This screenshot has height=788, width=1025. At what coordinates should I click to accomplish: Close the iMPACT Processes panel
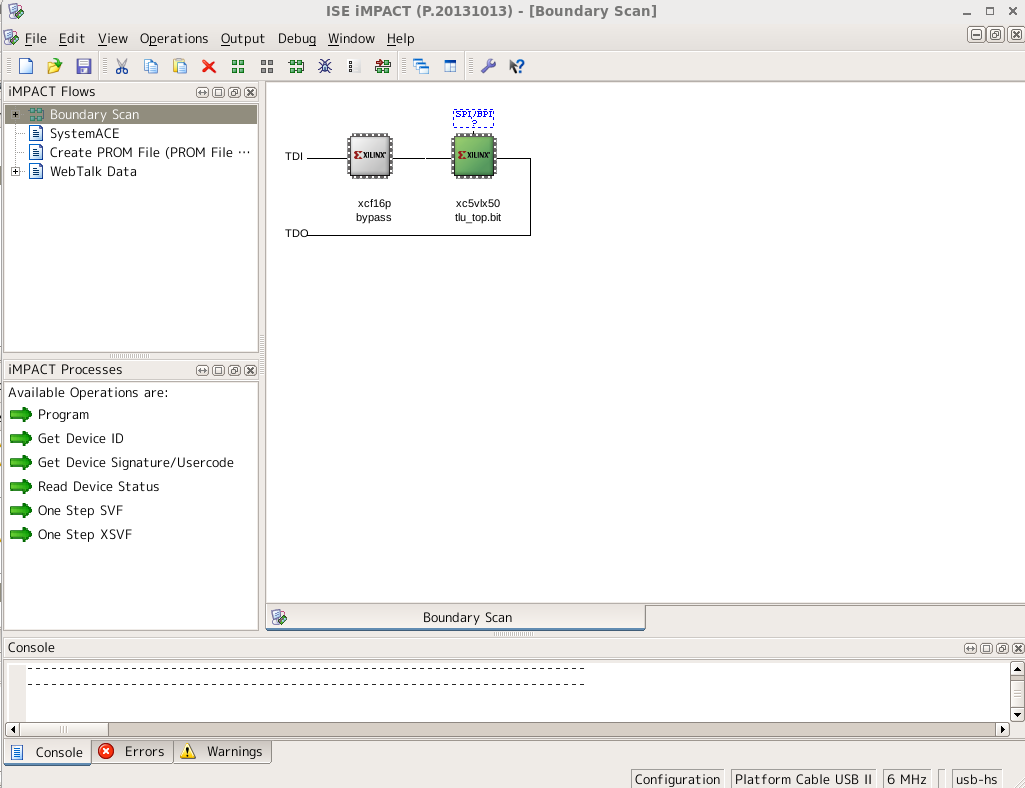(x=250, y=371)
